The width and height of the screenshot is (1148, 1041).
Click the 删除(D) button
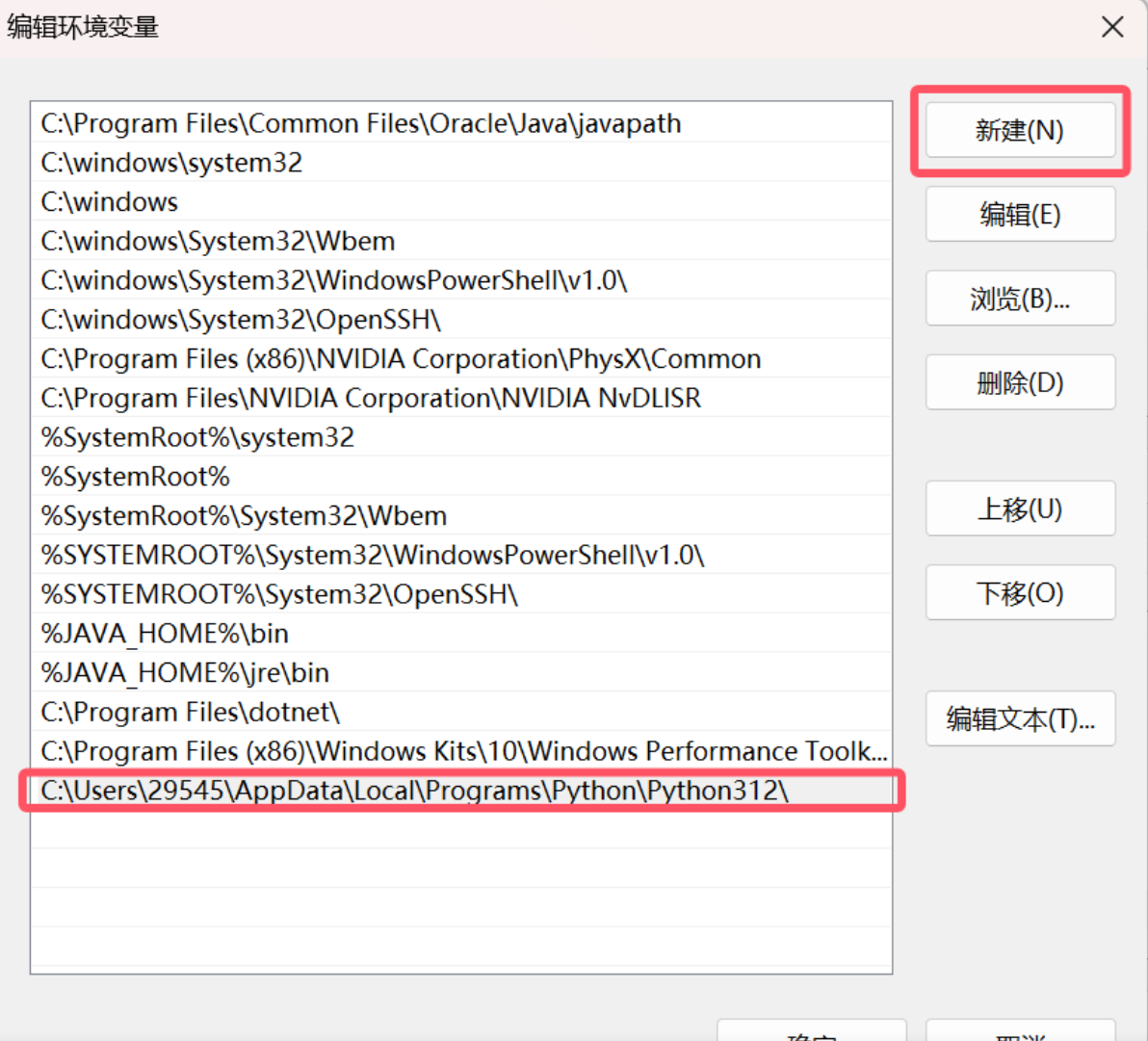point(1020,382)
